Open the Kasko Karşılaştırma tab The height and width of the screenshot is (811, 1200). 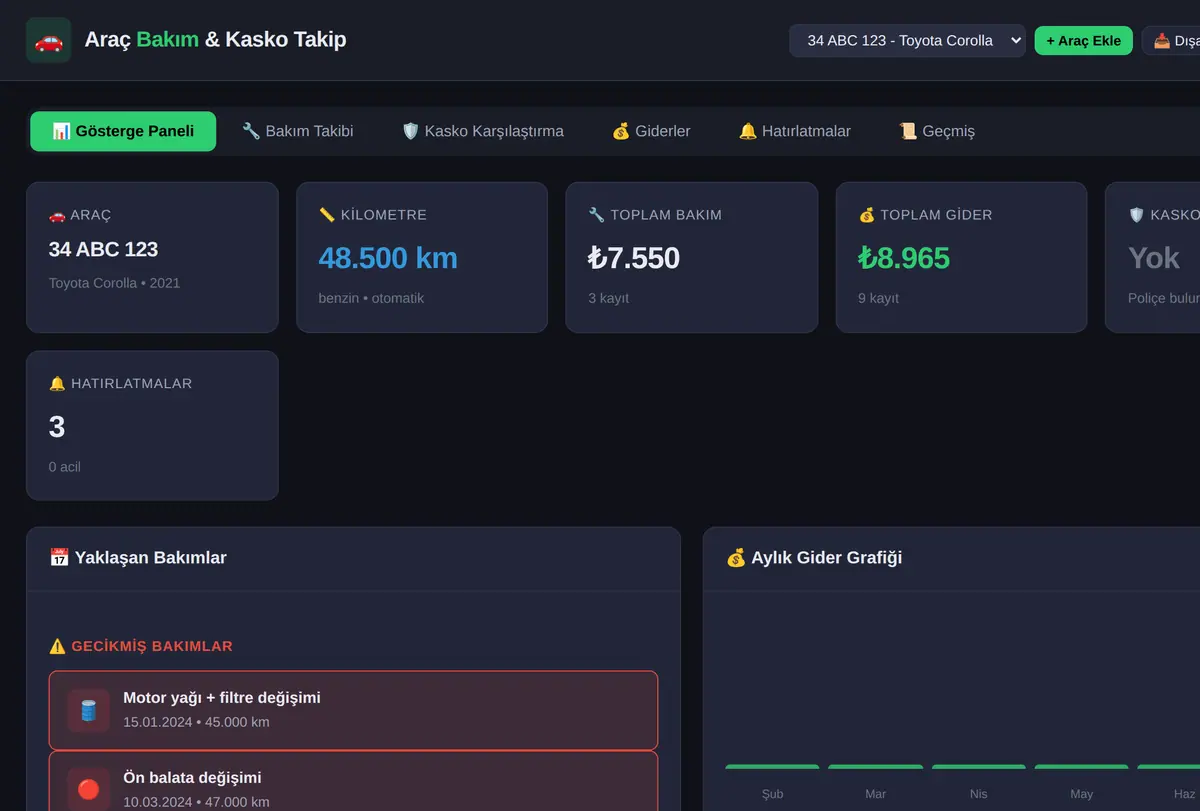pyautogui.click(x=482, y=131)
